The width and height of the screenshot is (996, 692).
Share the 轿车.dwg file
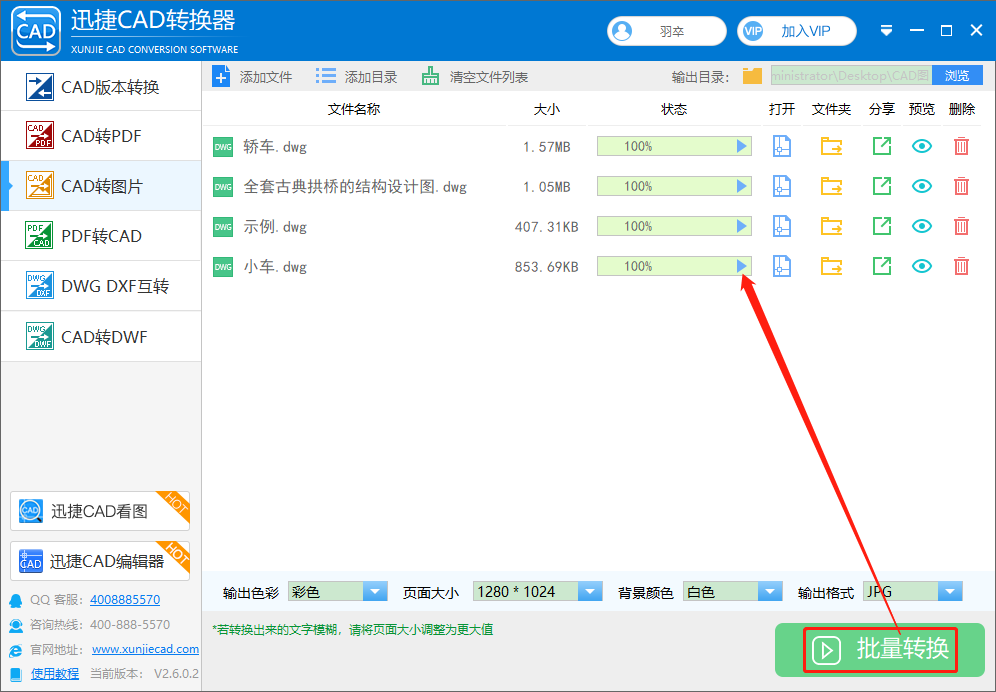pos(882,146)
